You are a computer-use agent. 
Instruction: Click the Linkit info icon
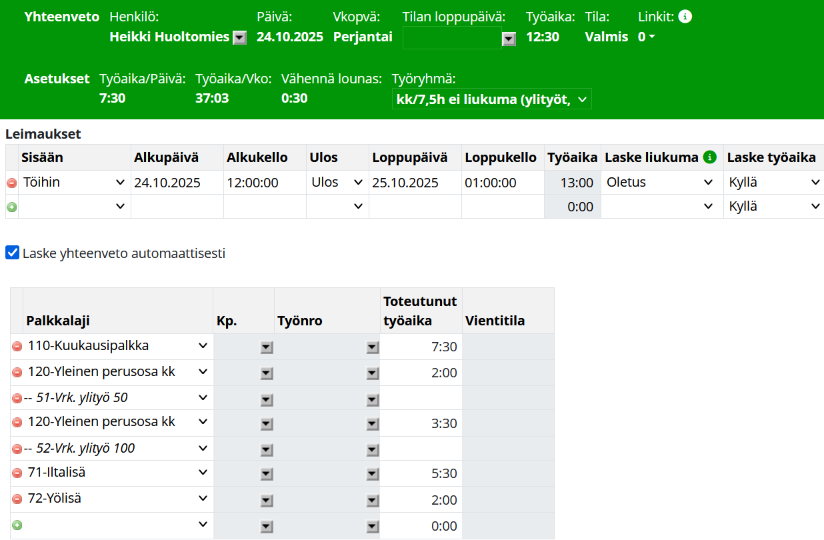coord(685,17)
